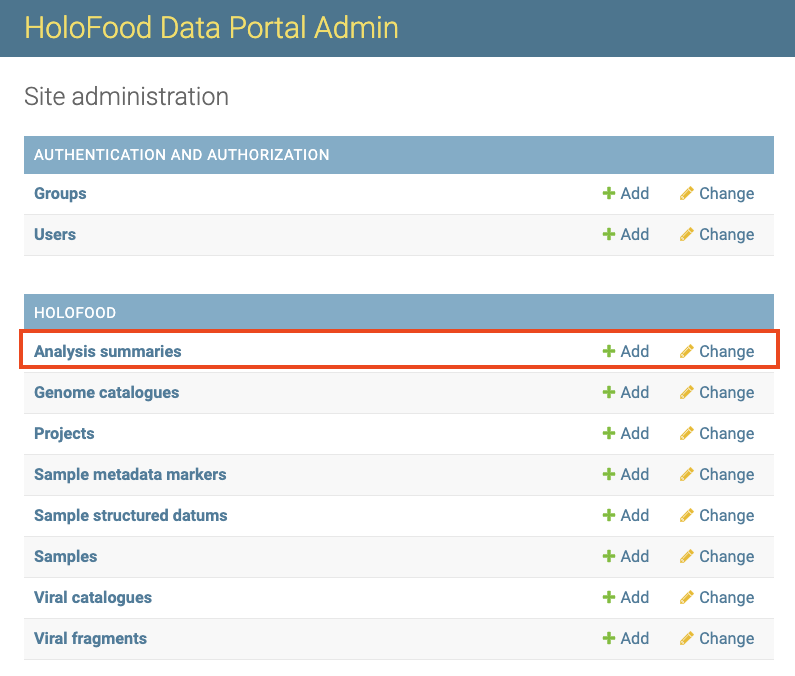Image resolution: width=795 pixels, height=676 pixels.
Task: Click the Change text for Viral catalogues
Action: 727,598
